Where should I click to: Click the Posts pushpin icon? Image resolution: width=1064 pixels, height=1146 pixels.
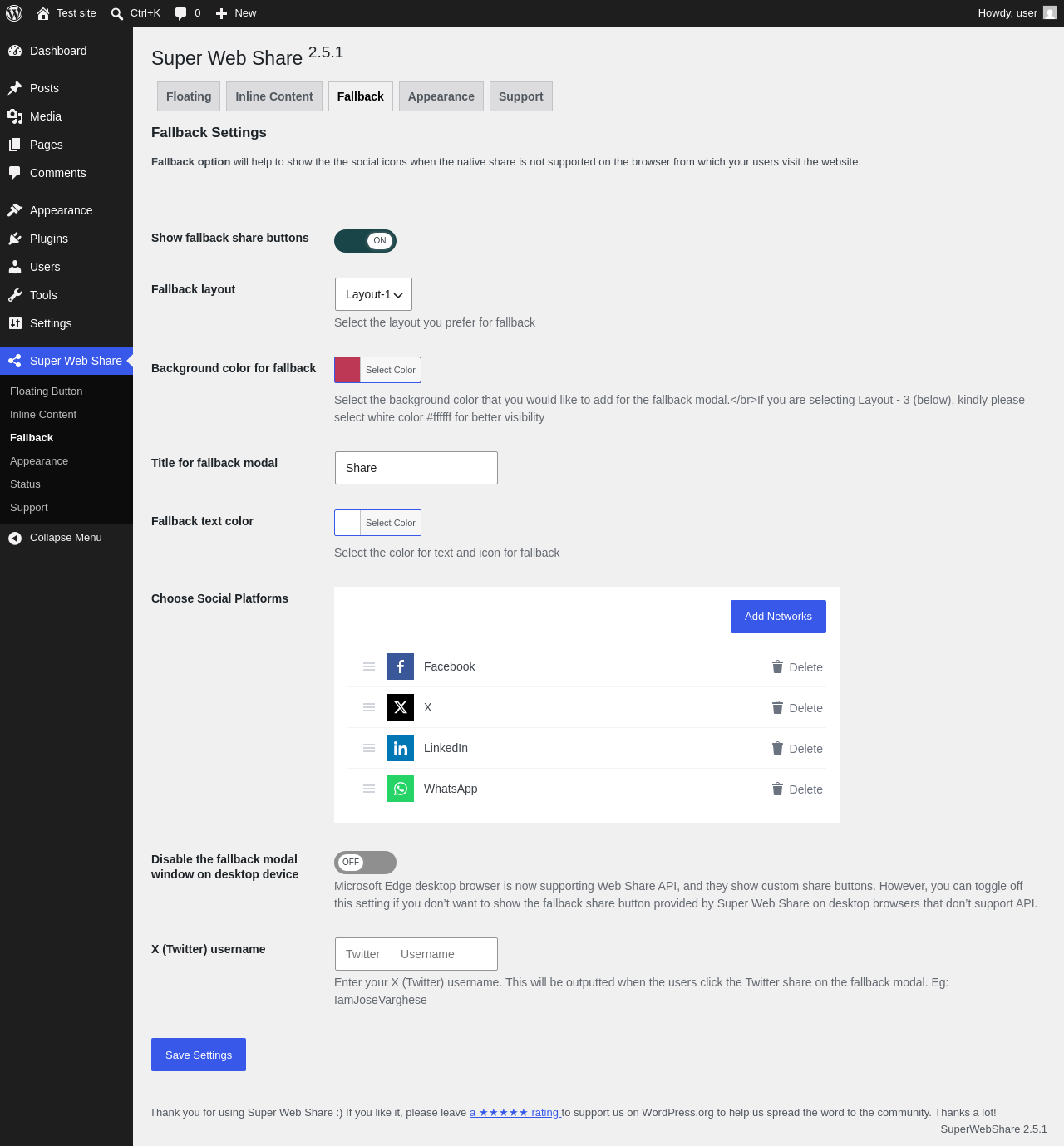(15, 88)
